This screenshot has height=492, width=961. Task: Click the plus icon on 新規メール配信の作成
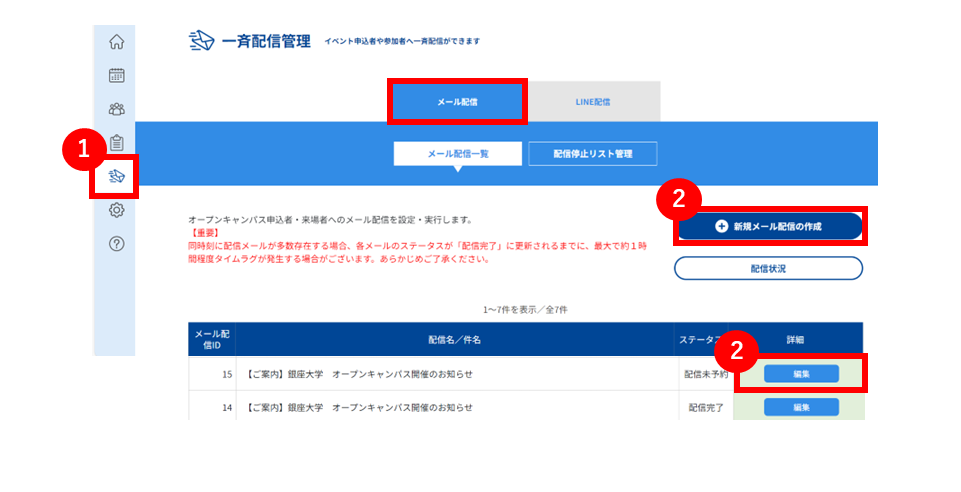721,227
